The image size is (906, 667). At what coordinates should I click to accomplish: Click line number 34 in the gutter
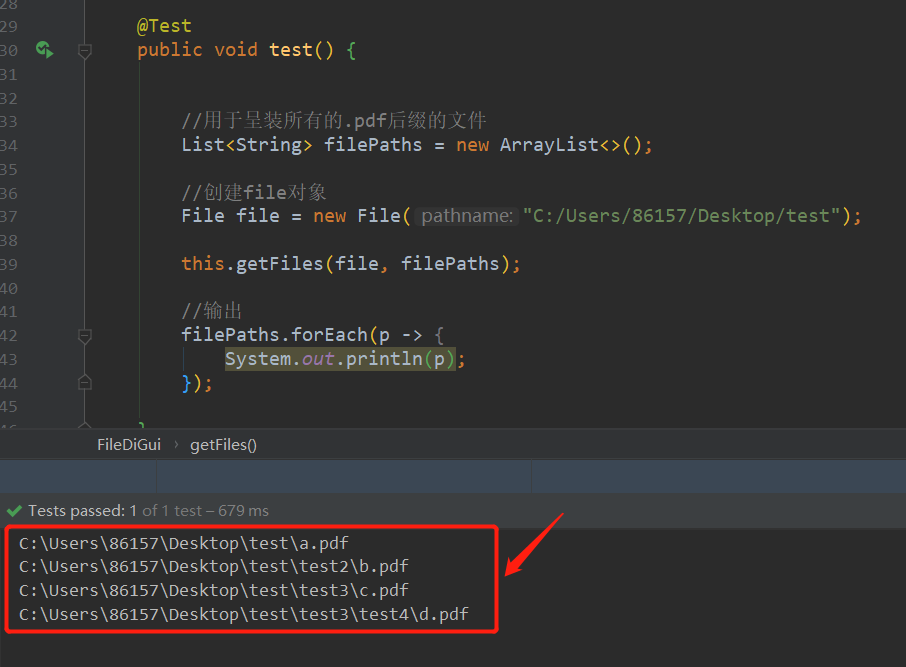point(9,146)
